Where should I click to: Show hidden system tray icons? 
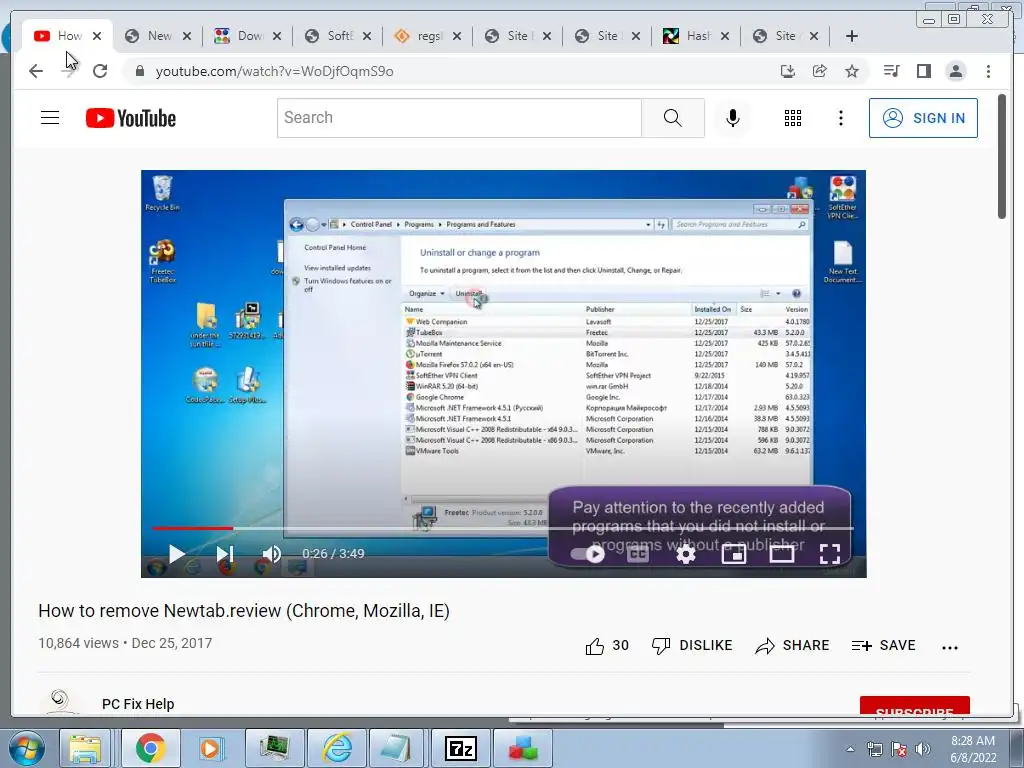850,749
